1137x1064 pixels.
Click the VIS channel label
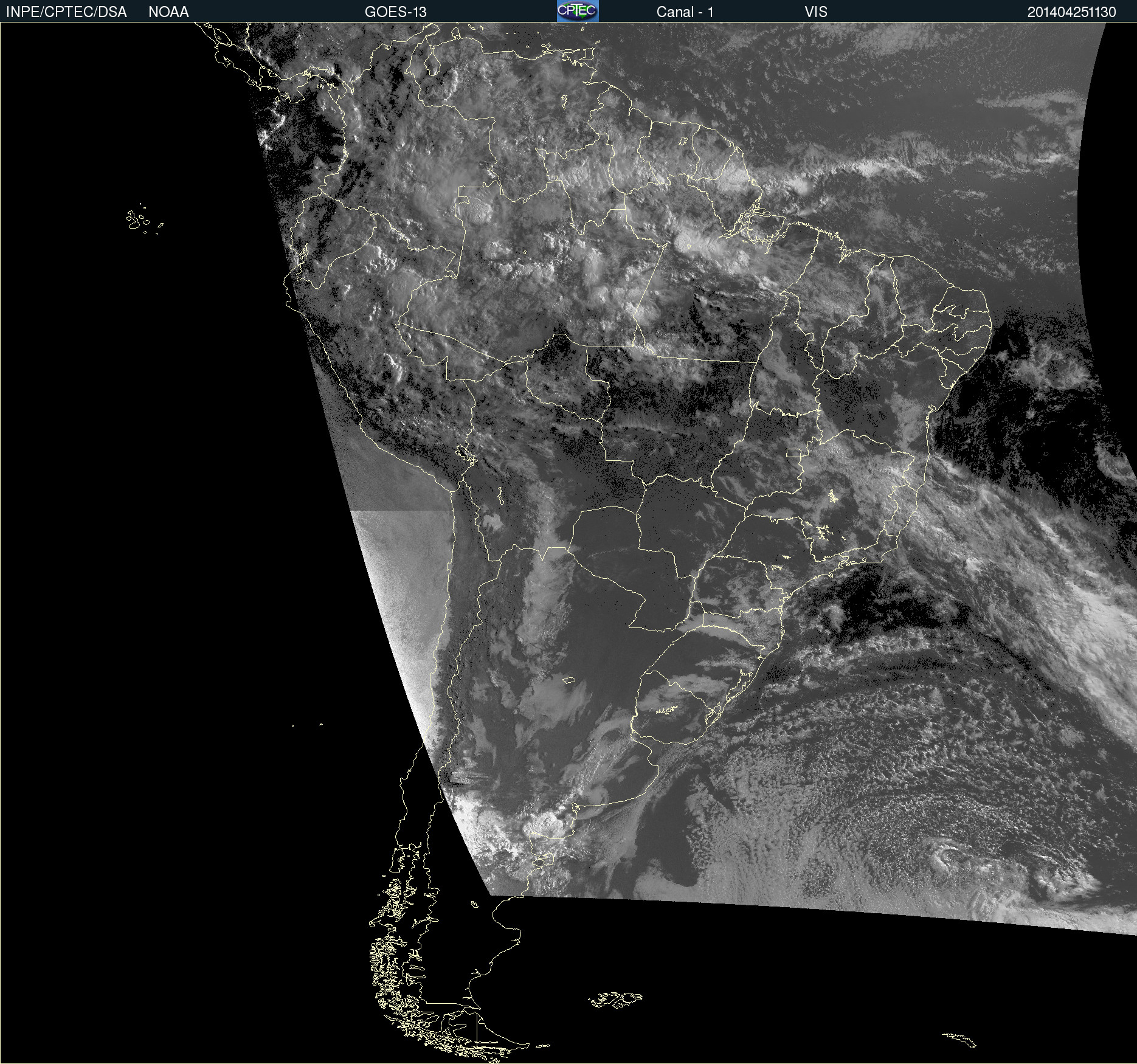[816, 12]
